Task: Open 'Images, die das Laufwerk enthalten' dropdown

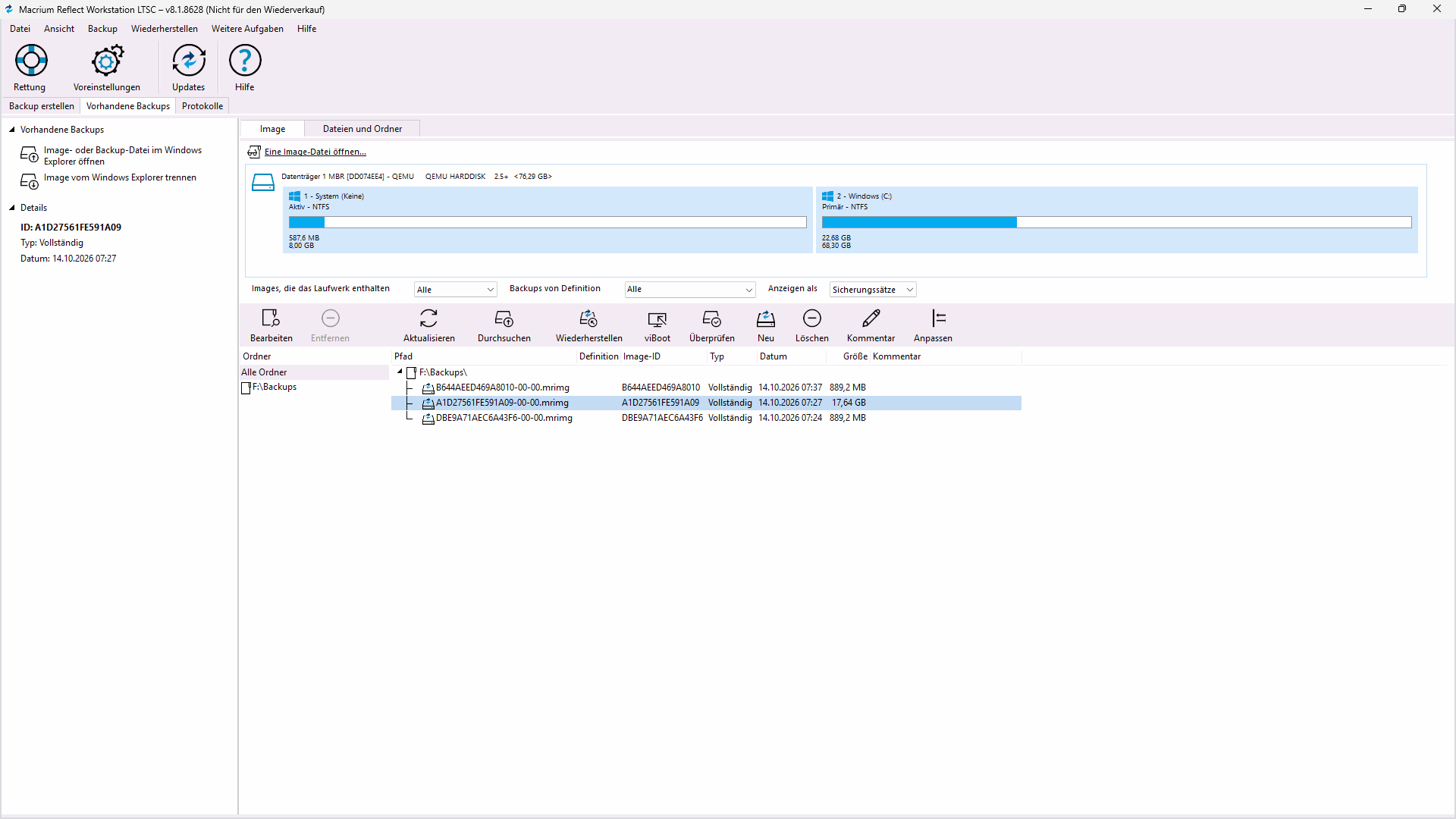Action: [x=455, y=290]
